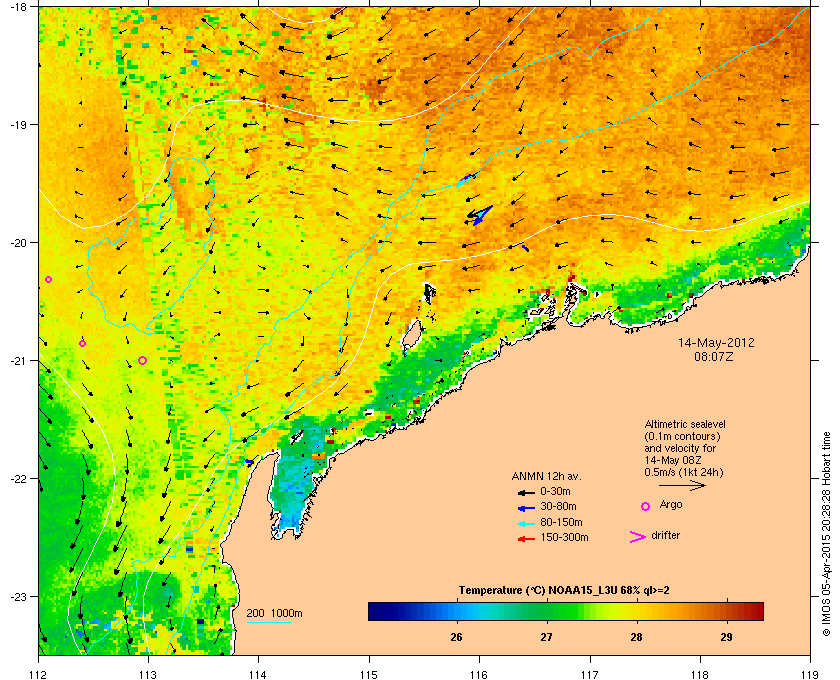840x680 pixels.
Task: Click the '30-80m' depth label
Action: [x=558, y=506]
